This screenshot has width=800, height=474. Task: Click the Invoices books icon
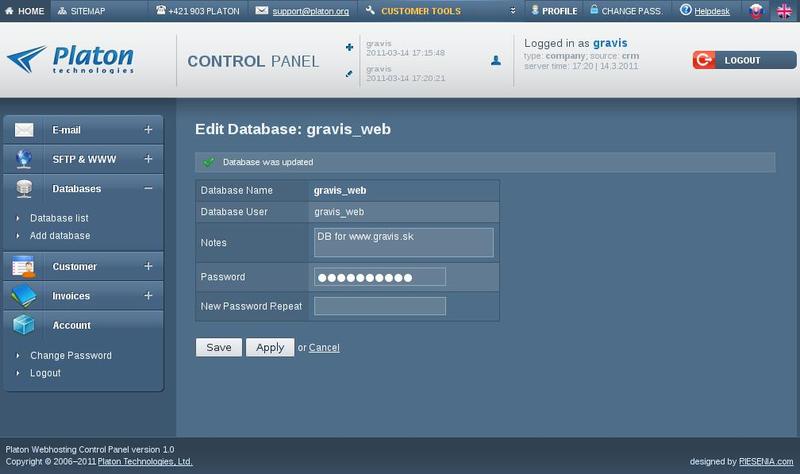(23, 296)
